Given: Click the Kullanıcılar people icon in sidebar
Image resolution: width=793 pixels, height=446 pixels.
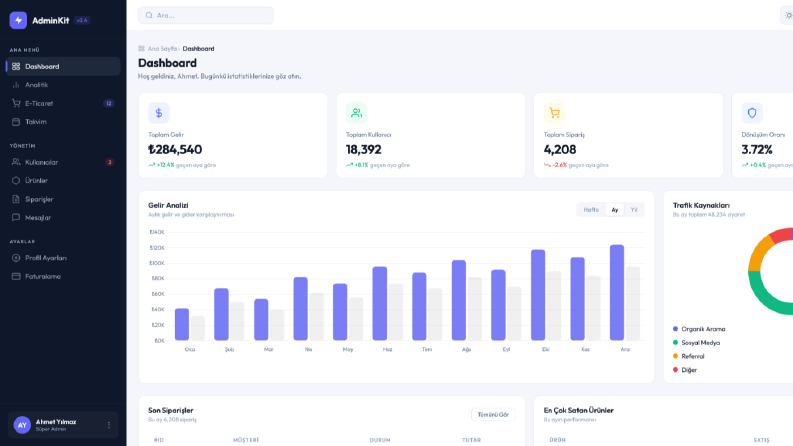Looking at the screenshot, I should [x=16, y=162].
